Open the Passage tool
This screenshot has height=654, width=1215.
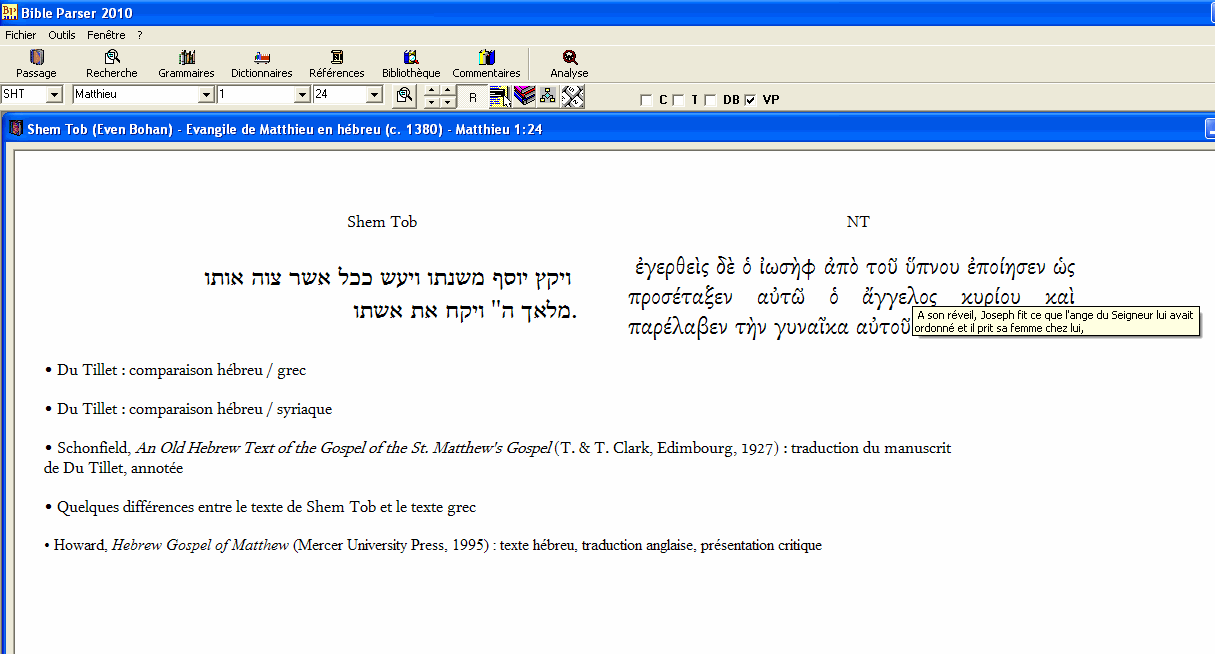(x=36, y=64)
